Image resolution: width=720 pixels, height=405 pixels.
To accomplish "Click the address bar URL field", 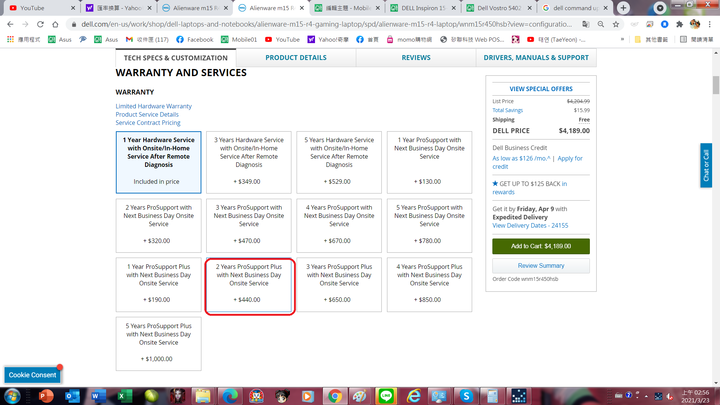I will click(x=326, y=24).
